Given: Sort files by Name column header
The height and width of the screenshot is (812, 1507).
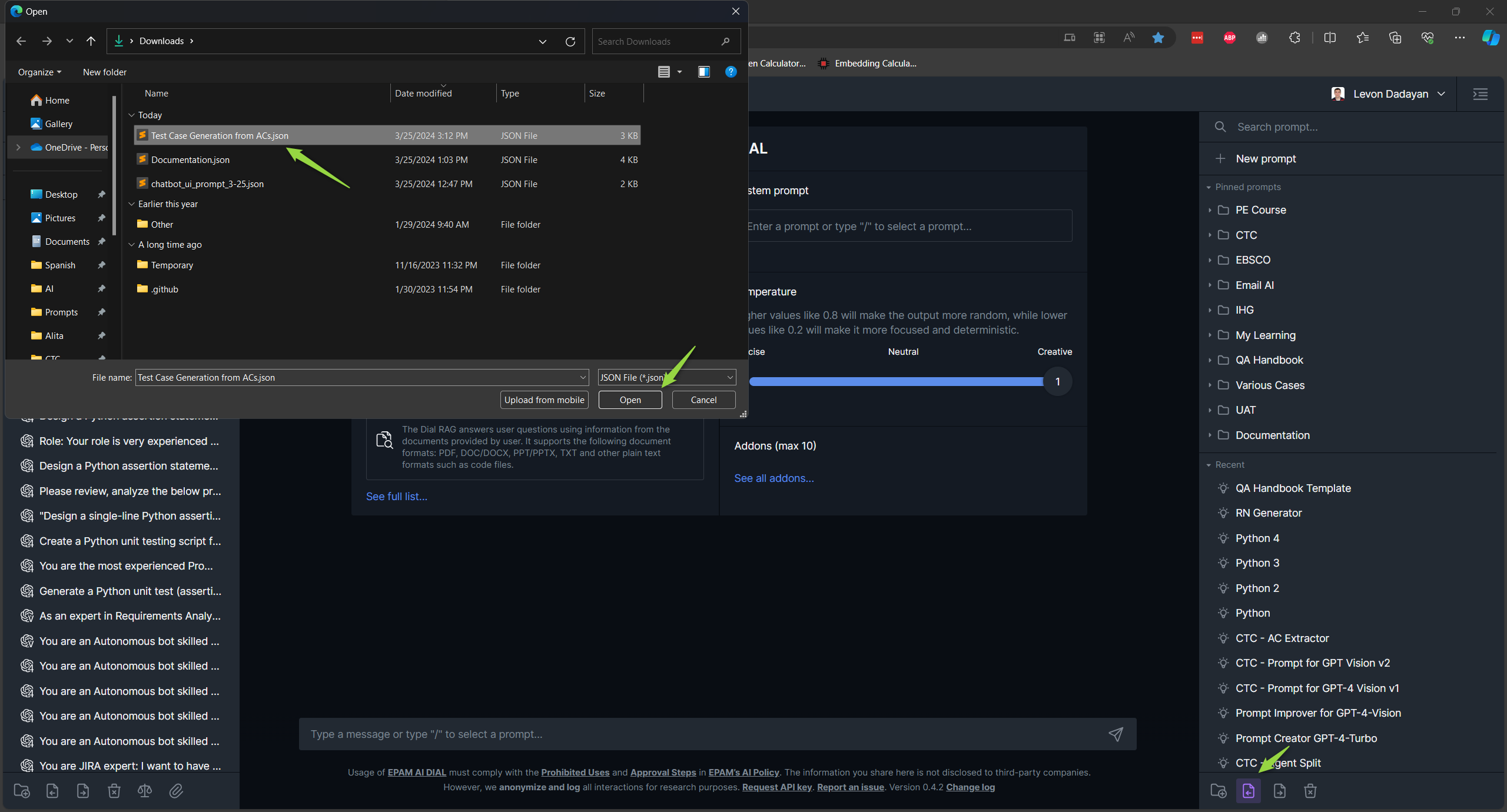Looking at the screenshot, I should click(x=157, y=93).
